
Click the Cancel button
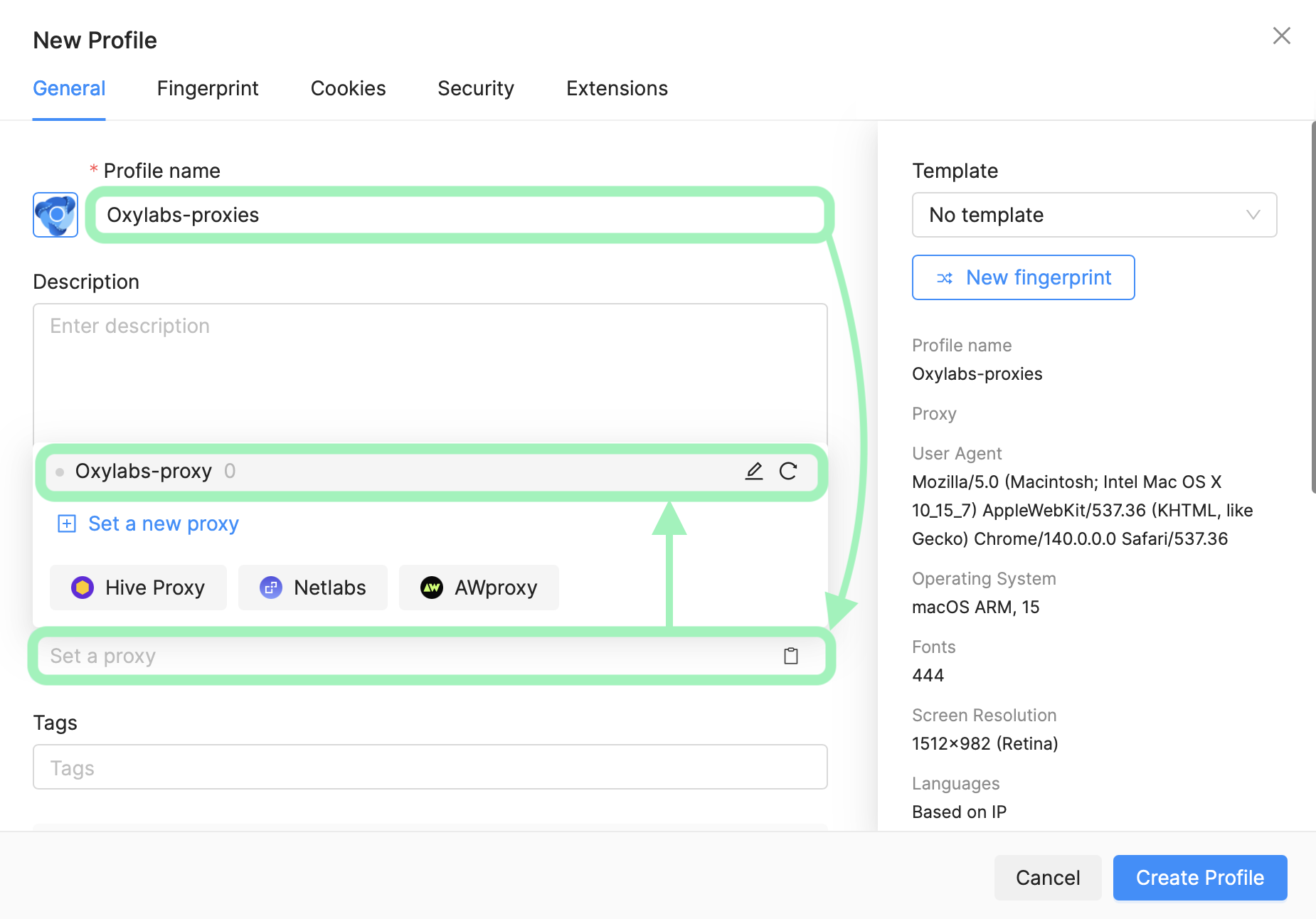tap(1048, 878)
